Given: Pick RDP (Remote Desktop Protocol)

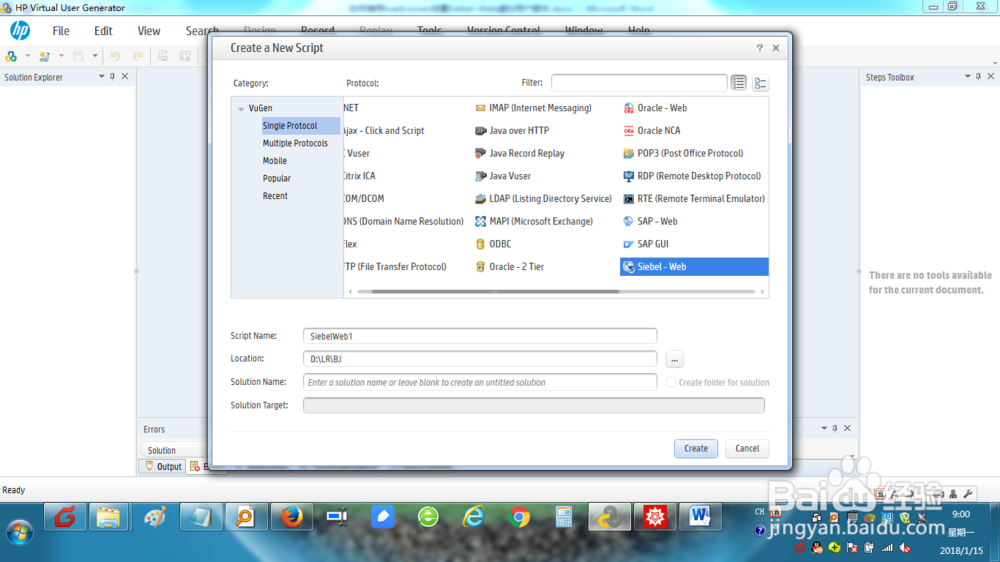Looking at the screenshot, I should (x=692, y=175).
